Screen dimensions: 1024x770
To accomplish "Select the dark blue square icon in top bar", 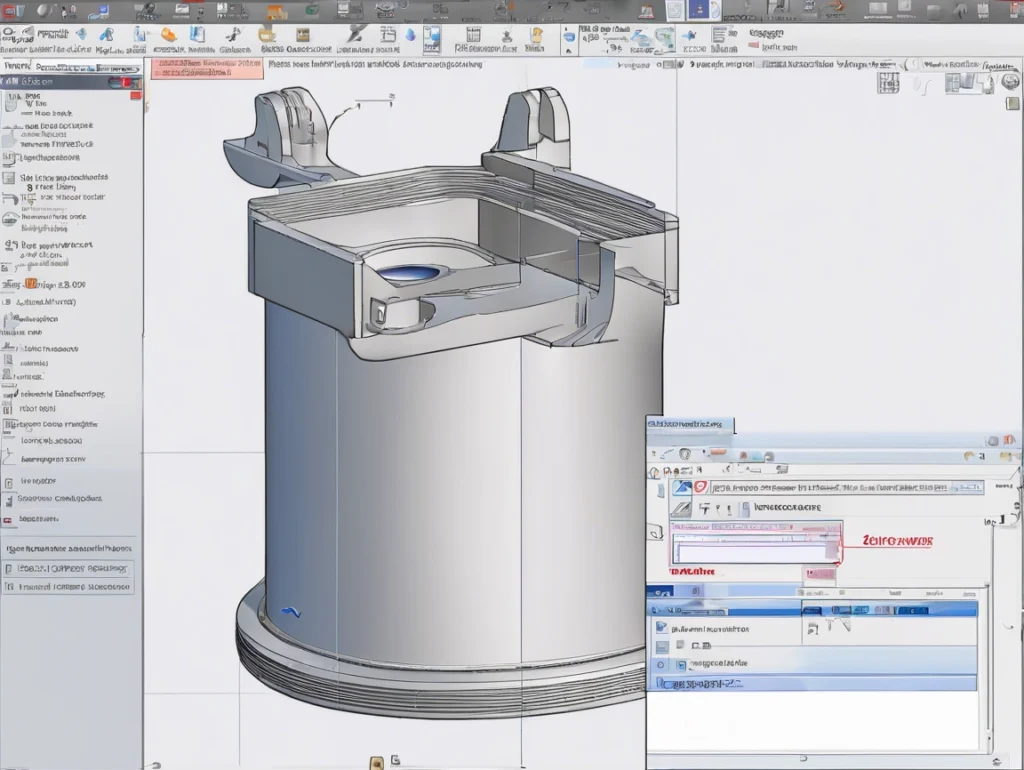I will click(699, 10).
